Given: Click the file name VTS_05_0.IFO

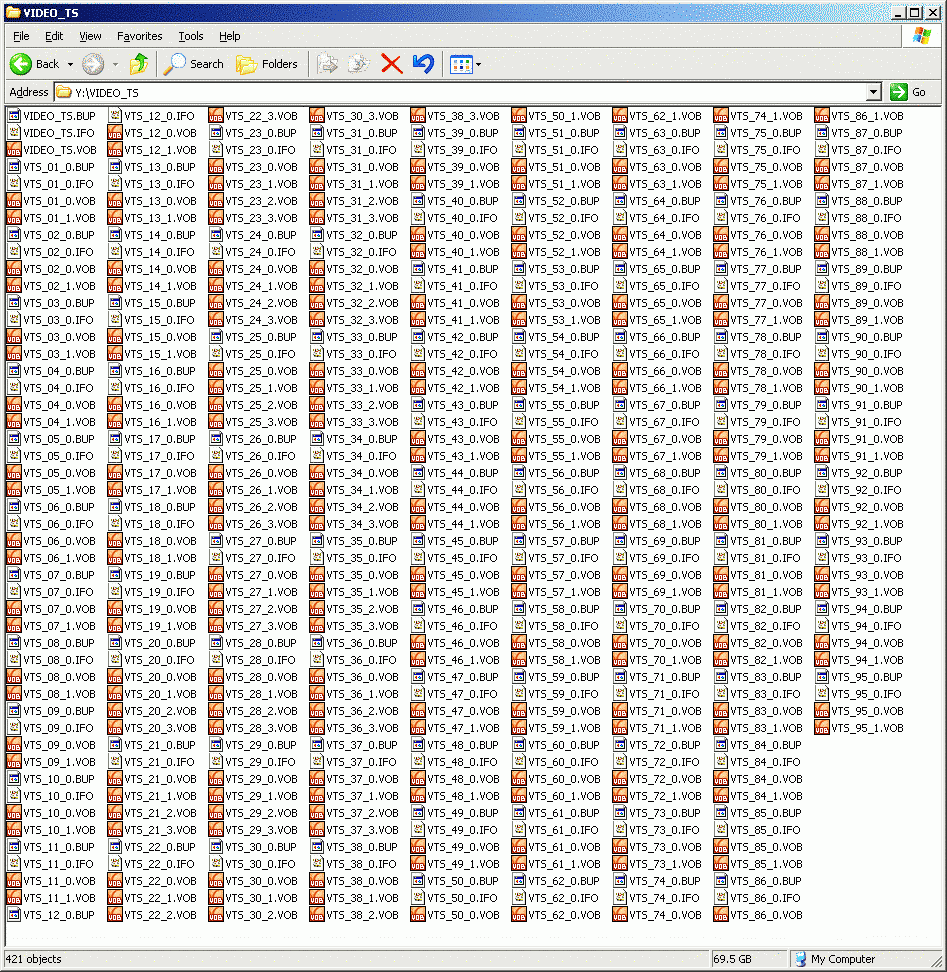Looking at the screenshot, I should click(x=58, y=456).
